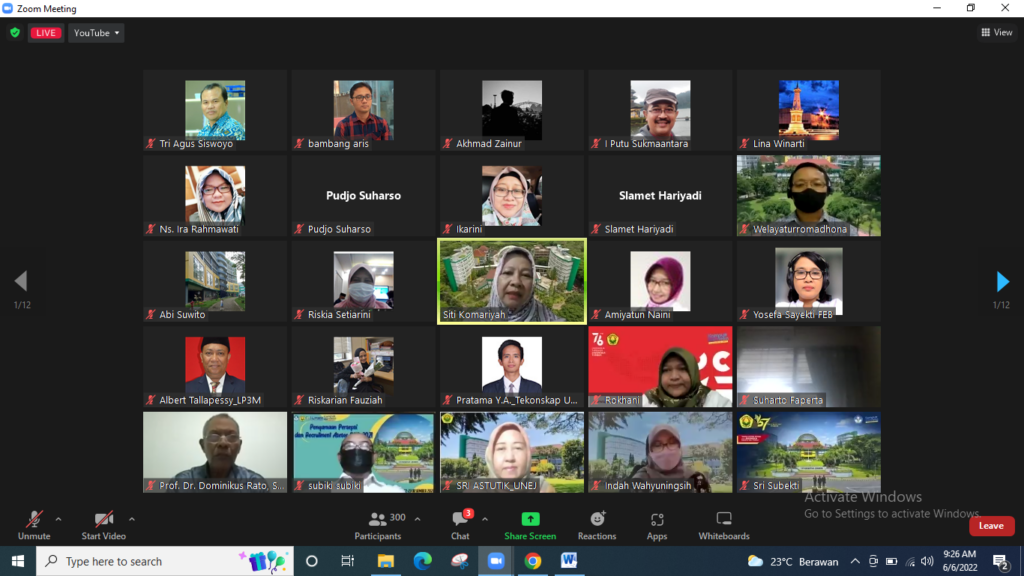Expand audio options arrow next to Unmute
Screen dimensions: 1024x576
pos(58,519)
